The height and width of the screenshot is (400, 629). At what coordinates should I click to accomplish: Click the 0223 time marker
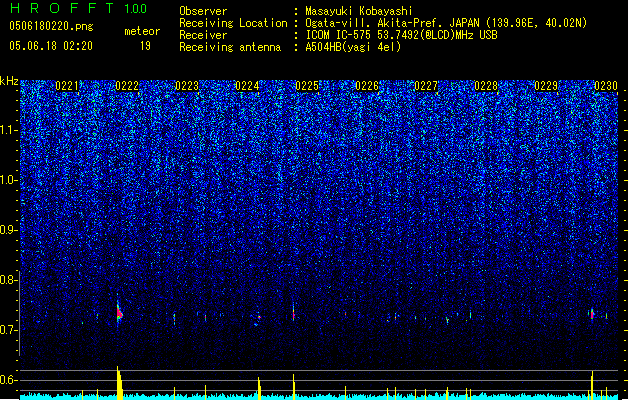(187, 86)
